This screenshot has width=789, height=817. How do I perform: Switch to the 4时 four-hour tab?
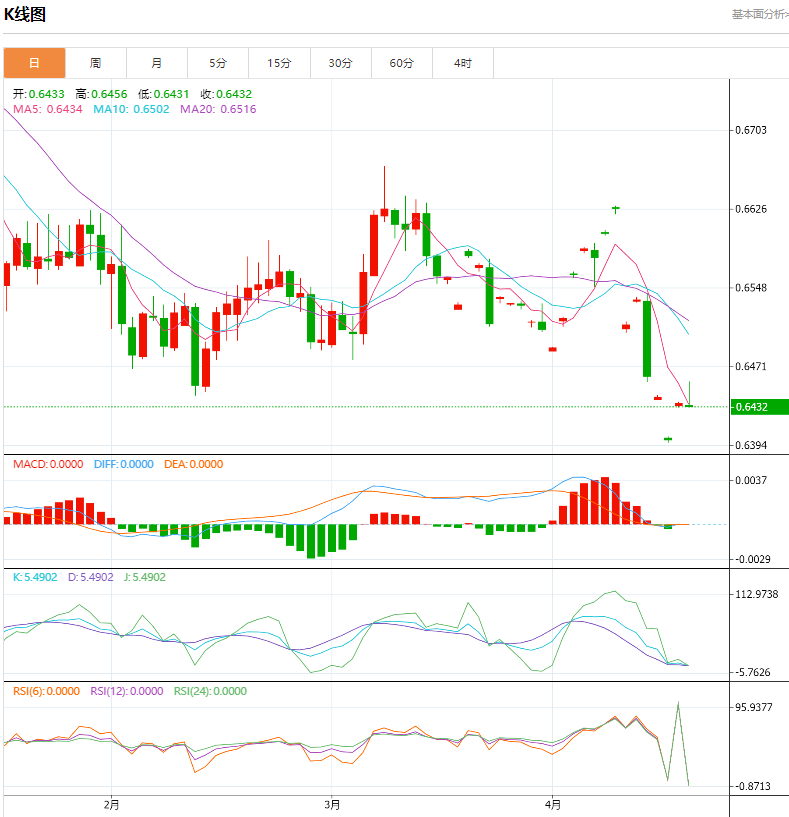[x=462, y=63]
